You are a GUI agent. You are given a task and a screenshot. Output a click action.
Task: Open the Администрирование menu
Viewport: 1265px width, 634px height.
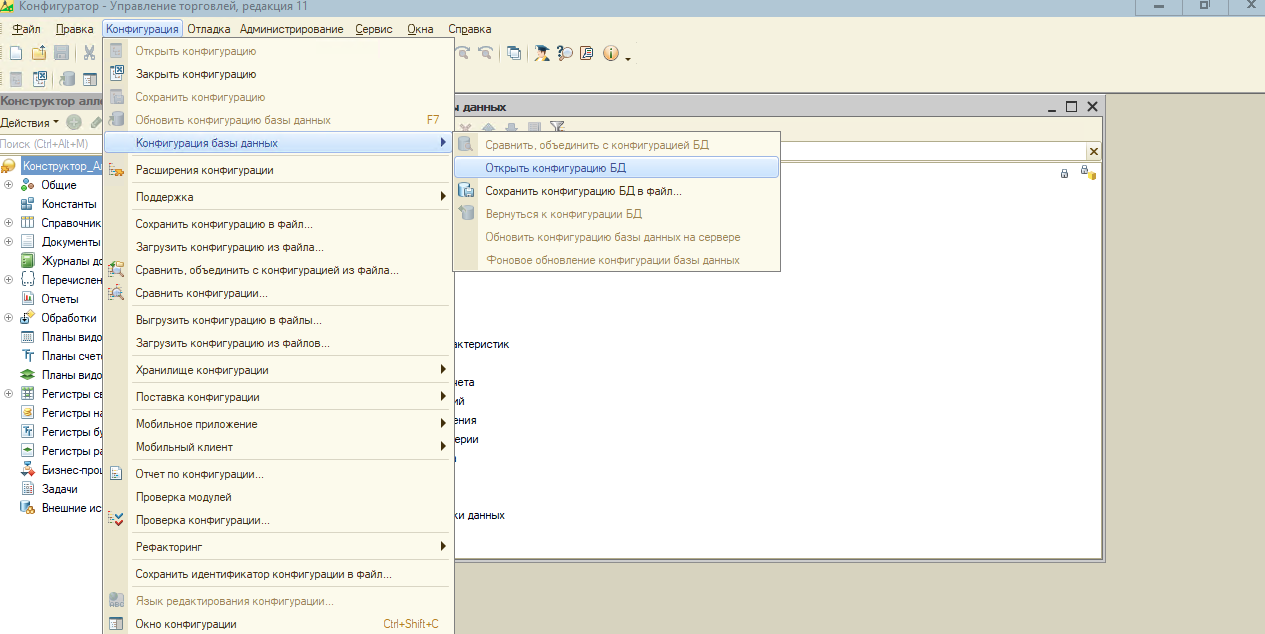click(292, 29)
